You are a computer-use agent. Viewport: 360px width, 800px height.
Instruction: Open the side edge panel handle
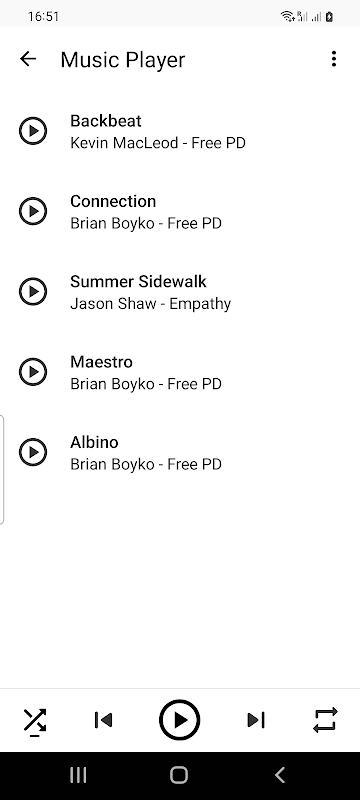(x=2, y=470)
